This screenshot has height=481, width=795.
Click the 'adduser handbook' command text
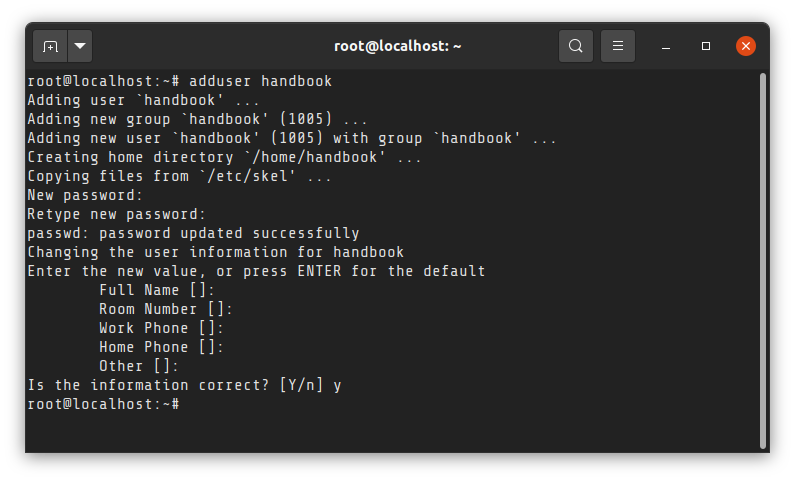coord(261,81)
